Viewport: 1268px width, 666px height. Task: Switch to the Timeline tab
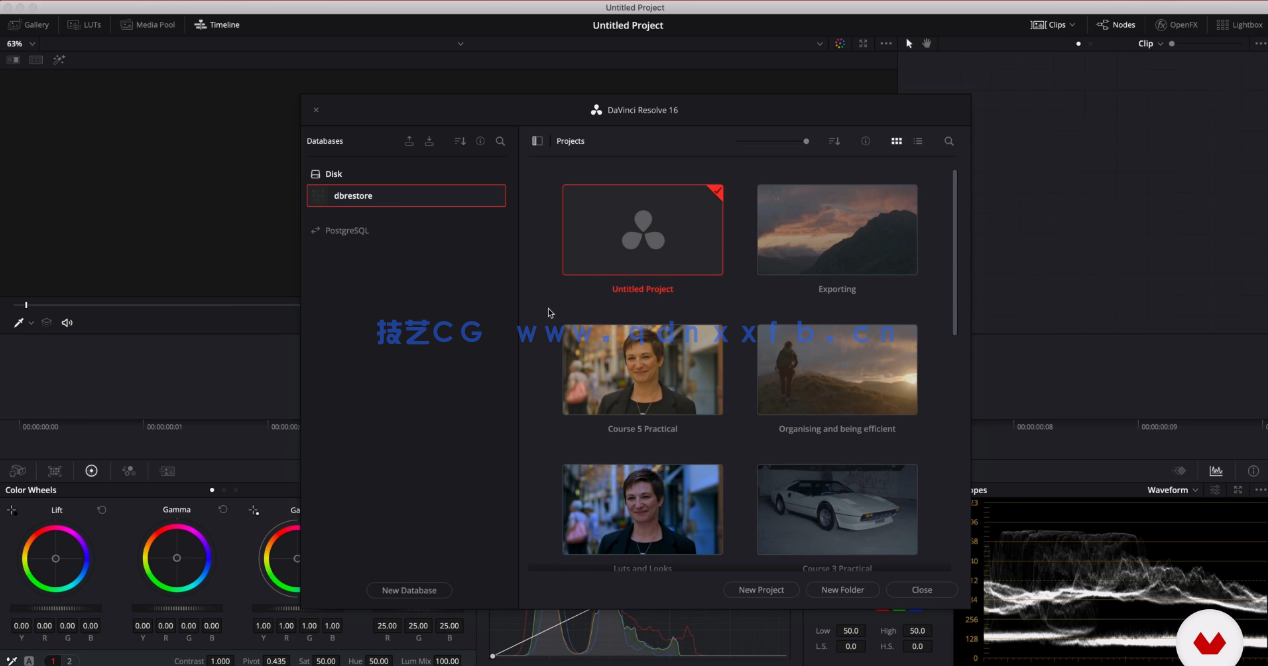click(217, 24)
